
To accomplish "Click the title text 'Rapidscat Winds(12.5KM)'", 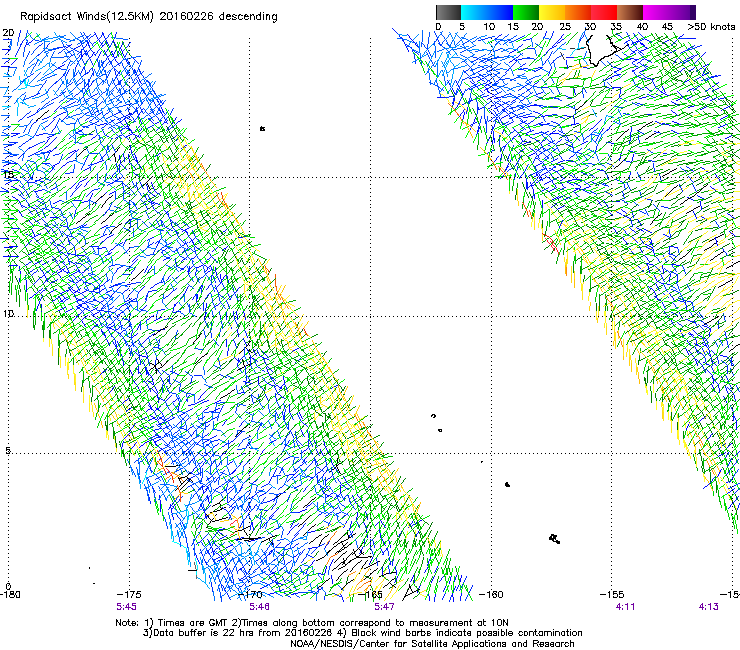I will point(87,17).
